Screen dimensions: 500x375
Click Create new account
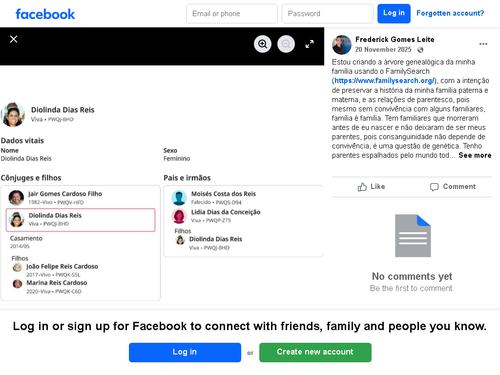coord(315,352)
